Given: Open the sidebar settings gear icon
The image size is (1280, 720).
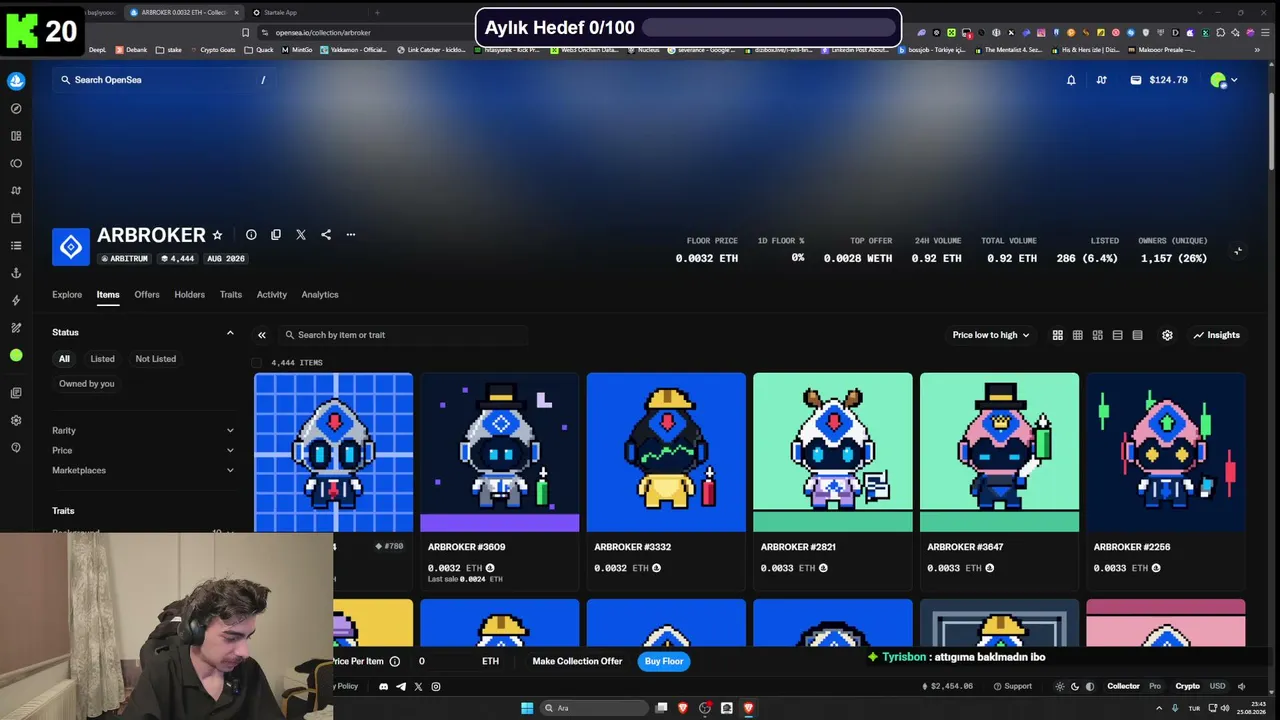Looking at the screenshot, I should click(x=16, y=420).
